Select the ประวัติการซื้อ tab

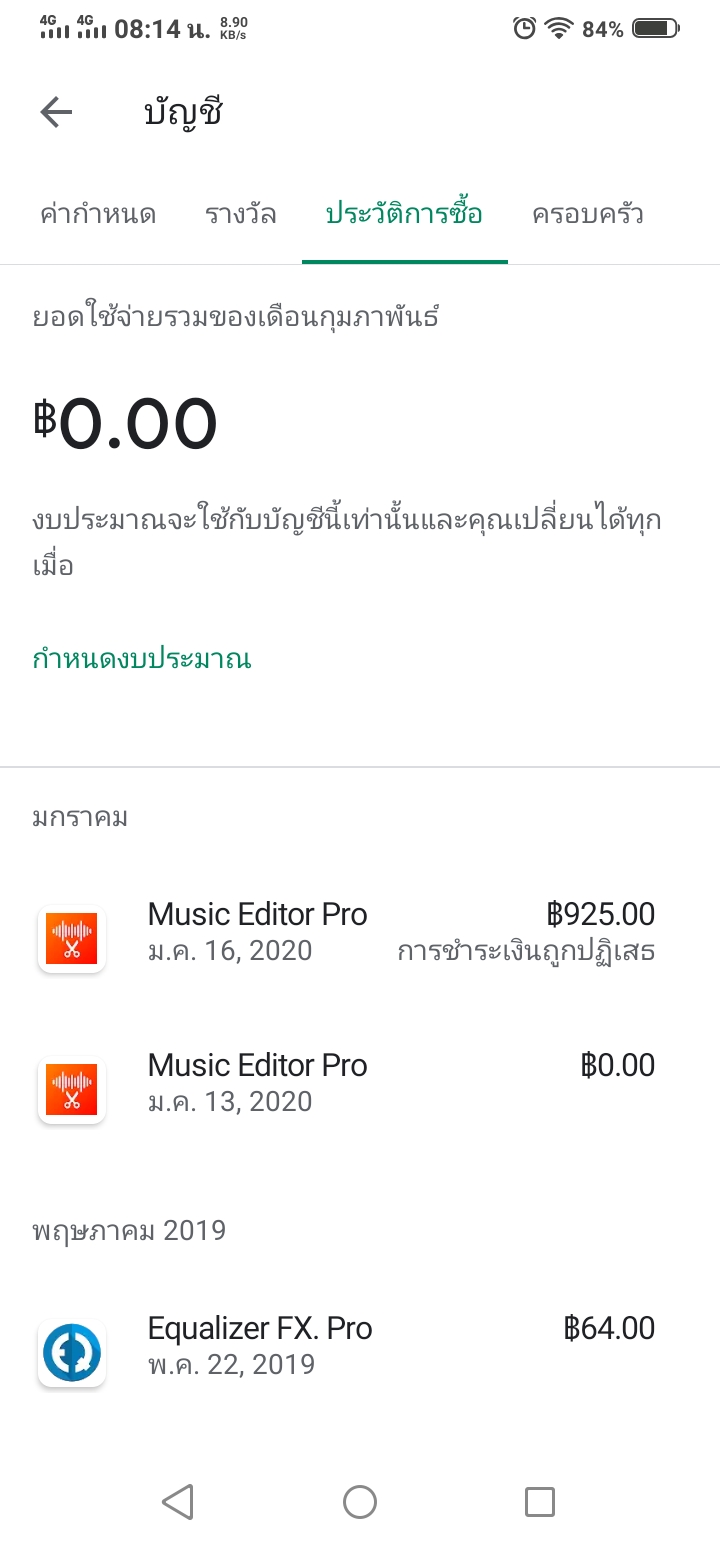(x=404, y=214)
